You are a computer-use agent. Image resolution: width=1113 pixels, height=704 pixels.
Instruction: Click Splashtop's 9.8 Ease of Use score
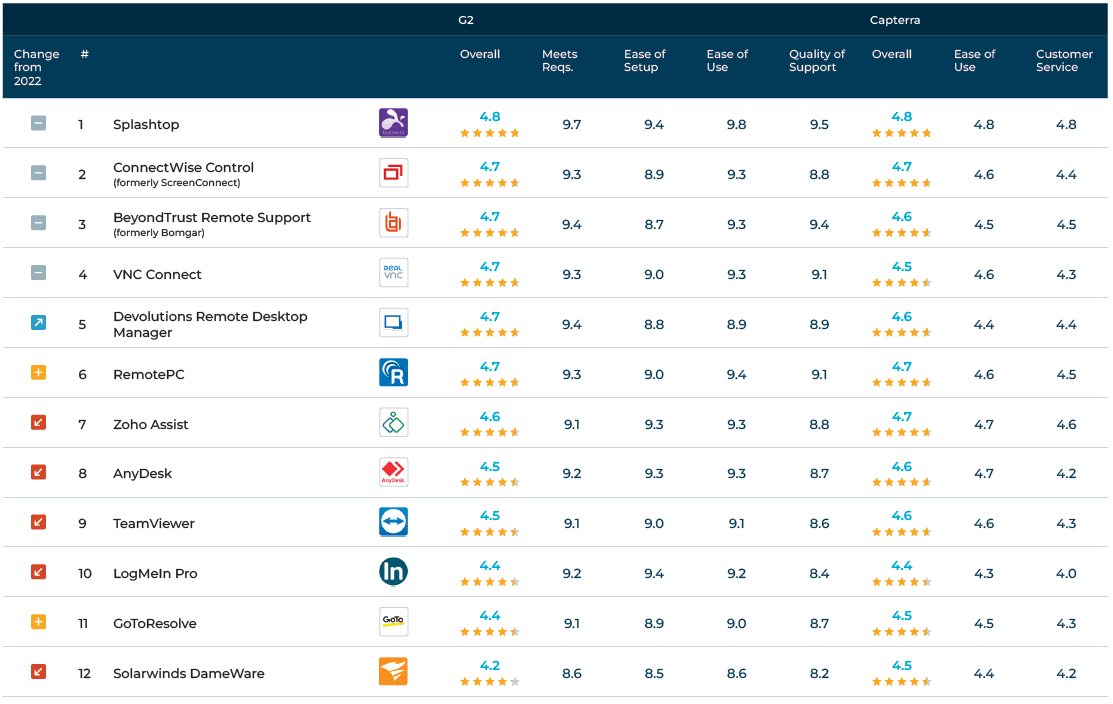[736, 125]
